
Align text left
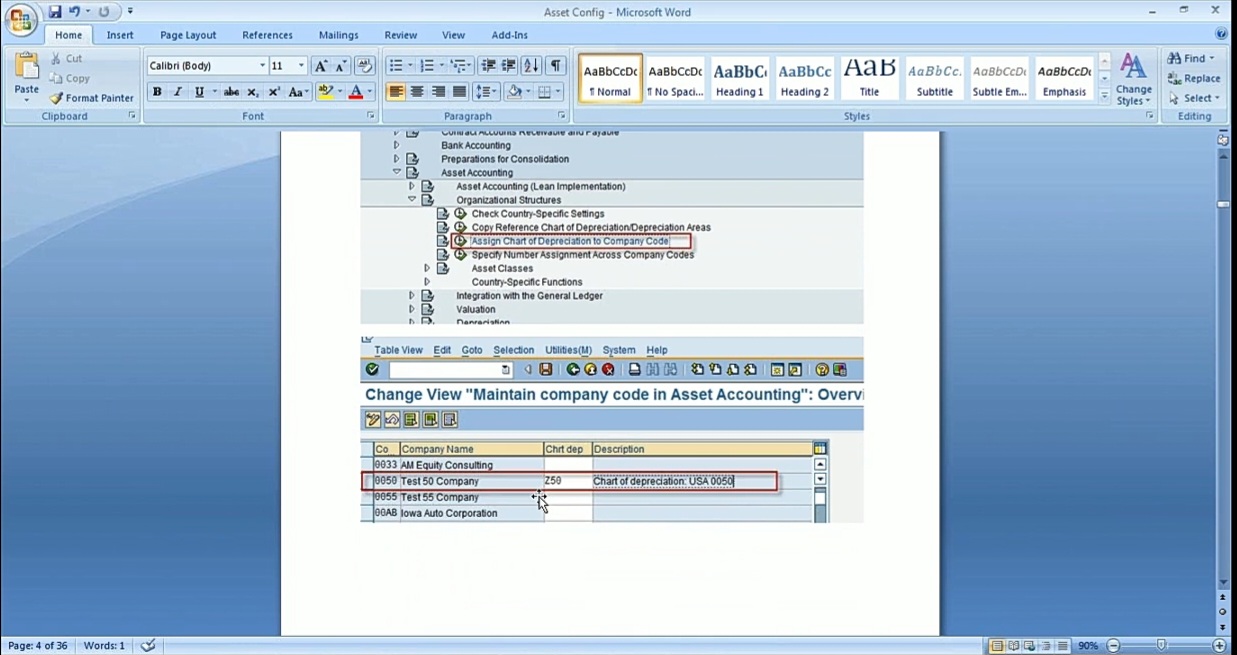396,92
